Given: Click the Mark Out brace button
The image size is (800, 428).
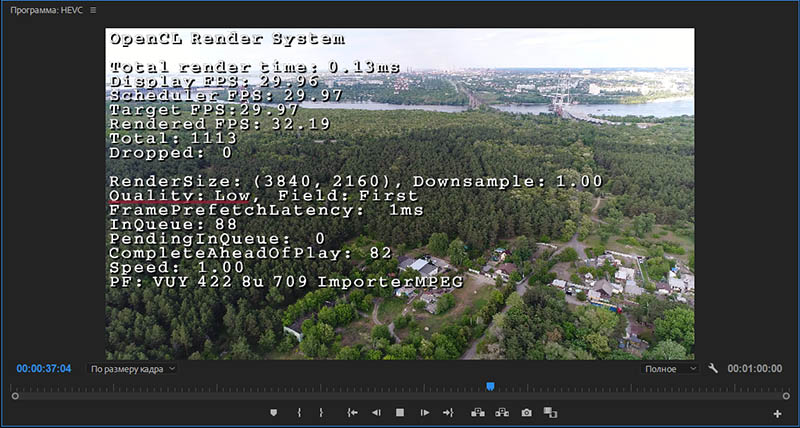Looking at the screenshot, I should (321, 413).
